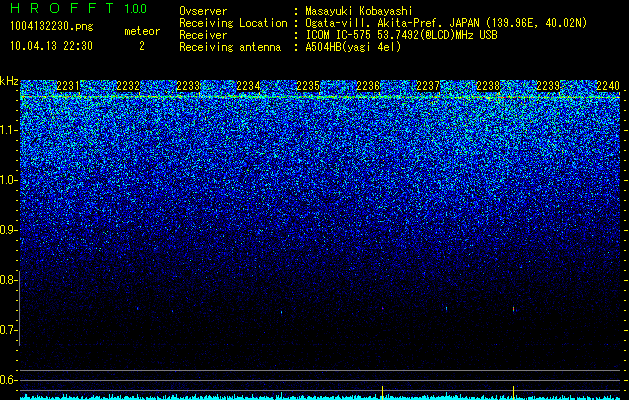Select the 2235 time marker
629x400 pixels.
click(x=308, y=86)
